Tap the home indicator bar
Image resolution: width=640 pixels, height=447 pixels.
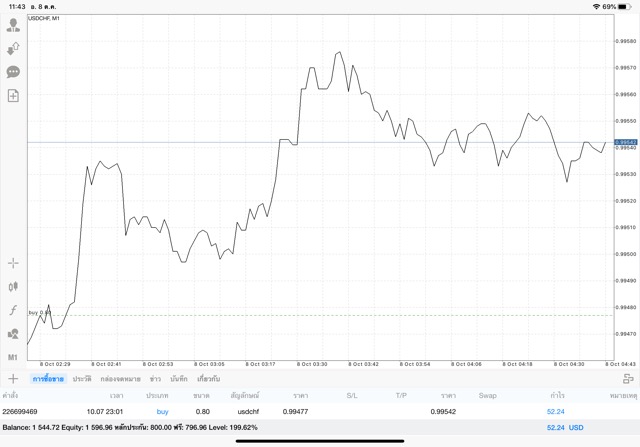point(320,441)
